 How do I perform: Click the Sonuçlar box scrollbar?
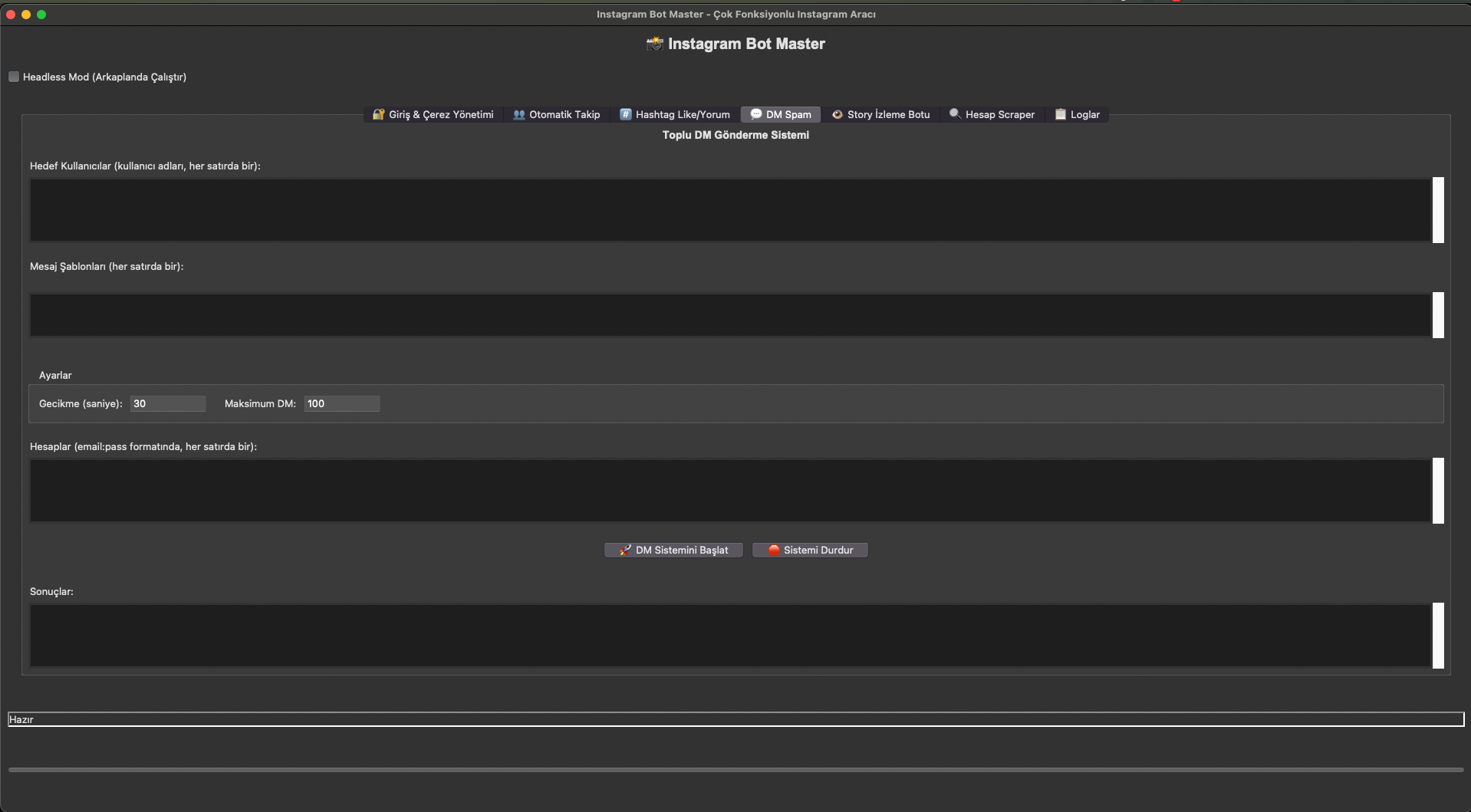click(x=1438, y=636)
